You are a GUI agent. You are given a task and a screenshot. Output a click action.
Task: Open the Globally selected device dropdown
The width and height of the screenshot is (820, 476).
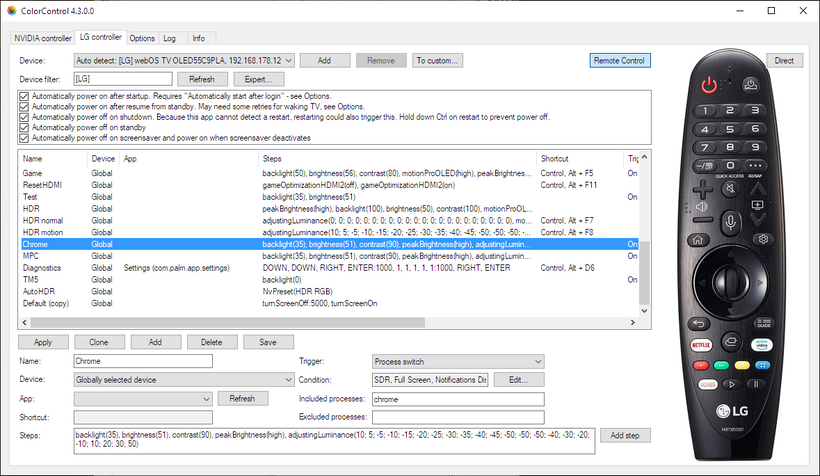point(288,380)
